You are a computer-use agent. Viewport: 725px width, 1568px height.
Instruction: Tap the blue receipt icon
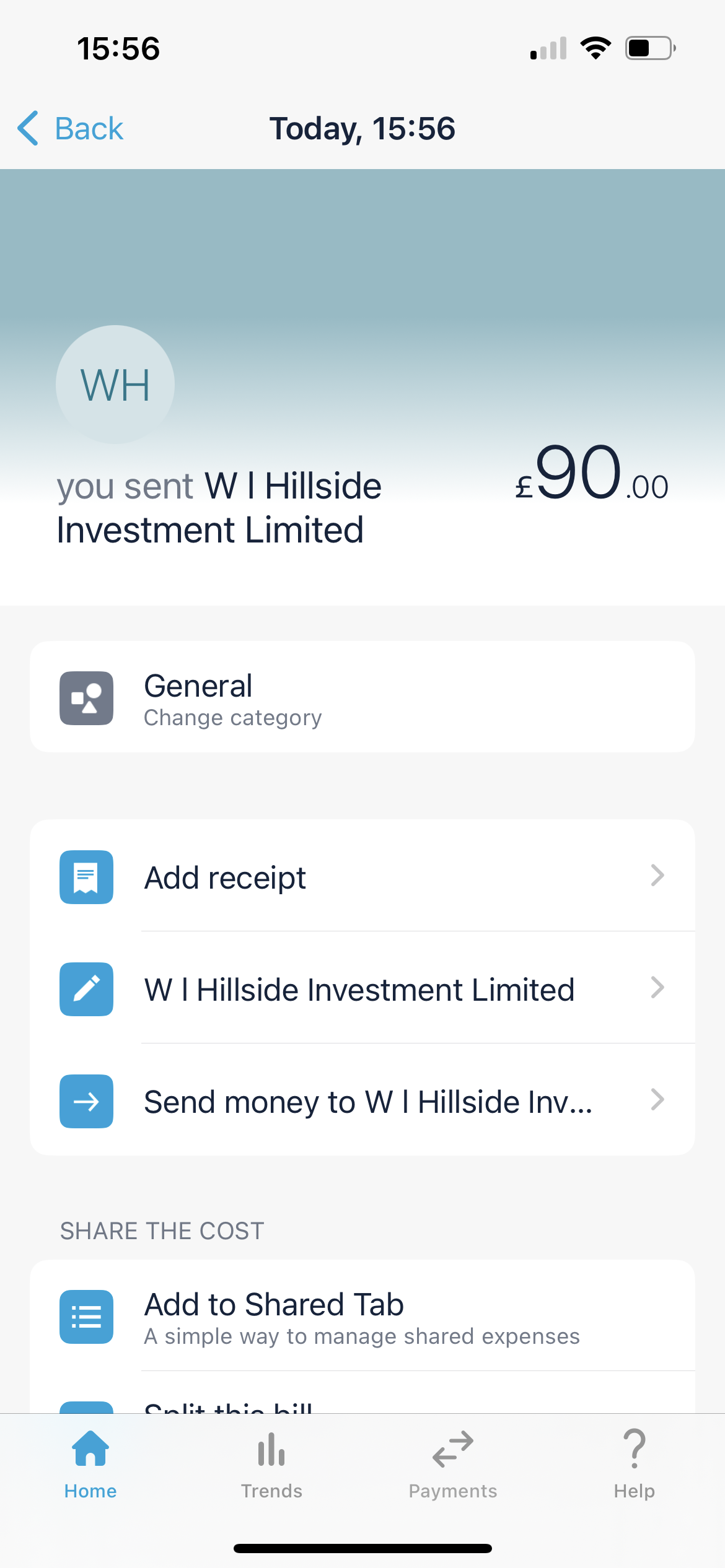point(86,877)
